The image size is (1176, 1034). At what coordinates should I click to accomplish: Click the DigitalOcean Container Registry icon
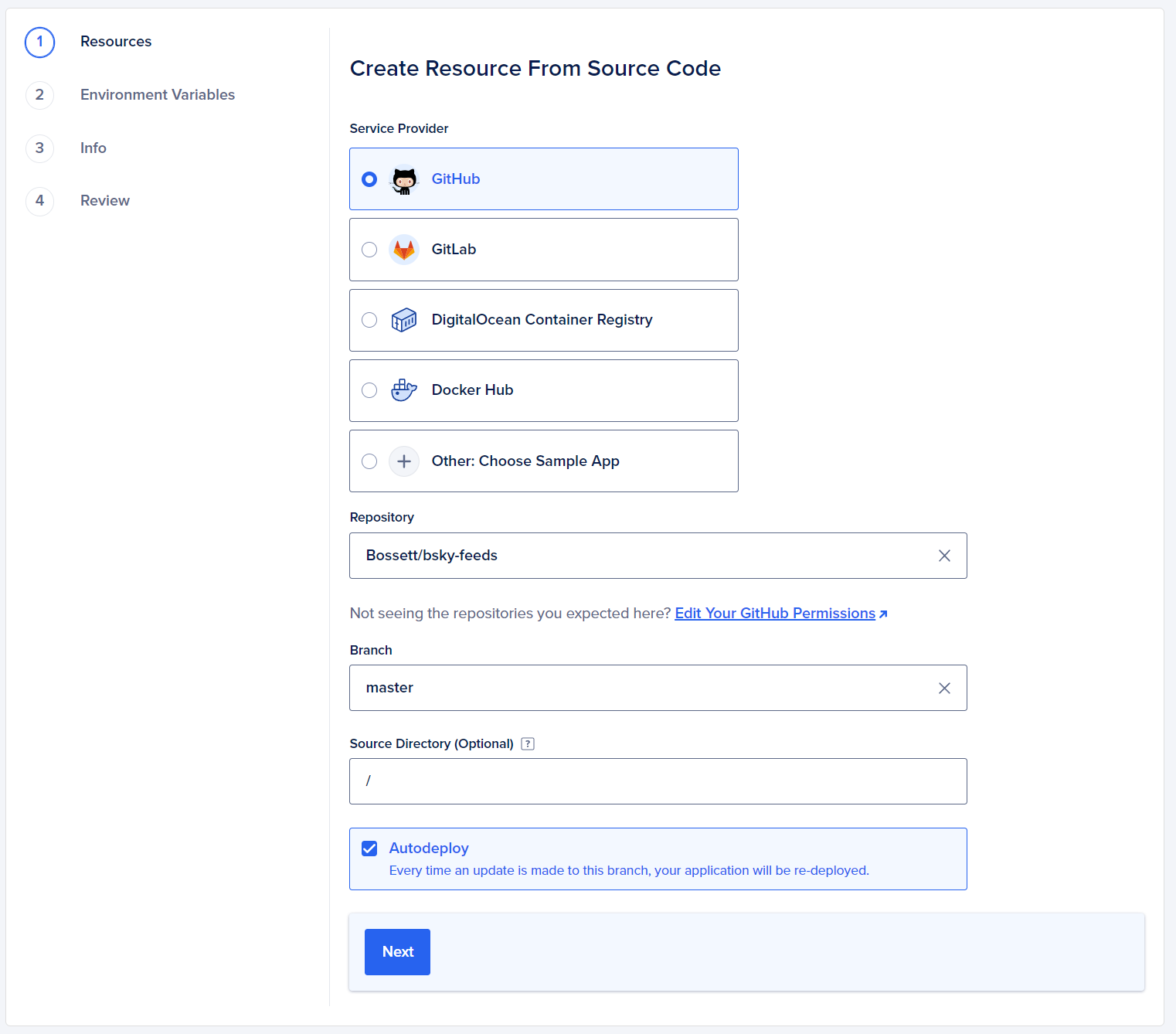pyautogui.click(x=404, y=320)
